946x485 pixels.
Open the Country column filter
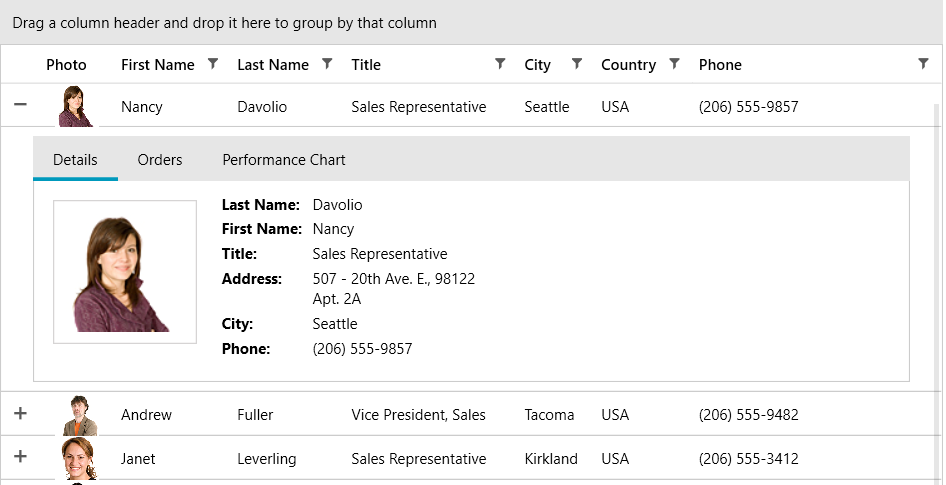674,64
